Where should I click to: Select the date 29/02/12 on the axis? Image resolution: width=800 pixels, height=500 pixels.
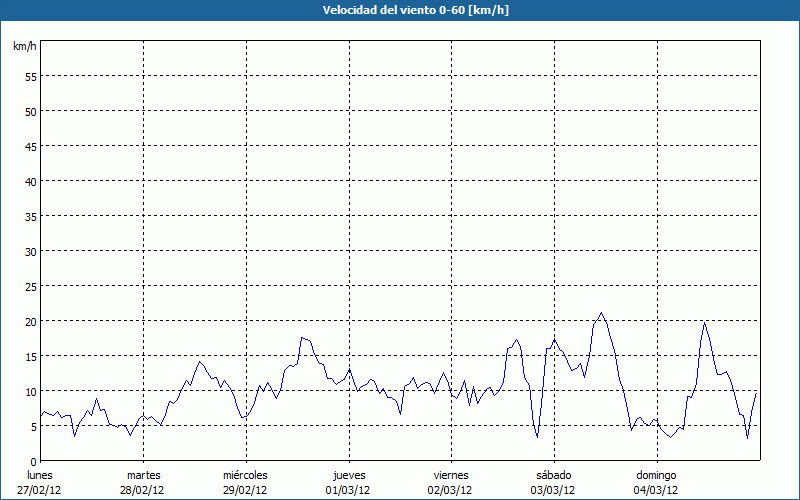tap(245, 490)
